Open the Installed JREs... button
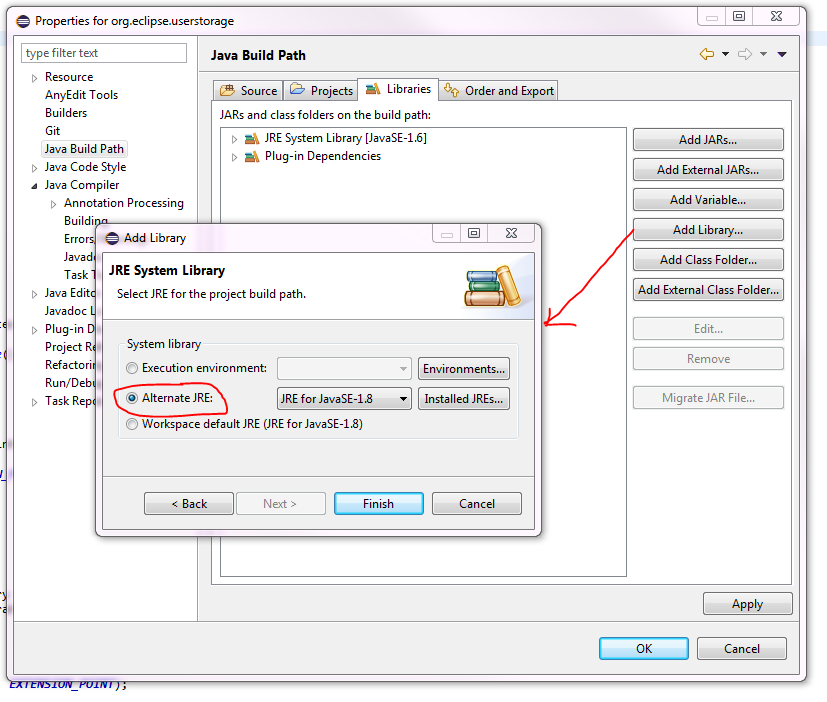Image resolution: width=827 pixels, height=702 pixels. (464, 399)
